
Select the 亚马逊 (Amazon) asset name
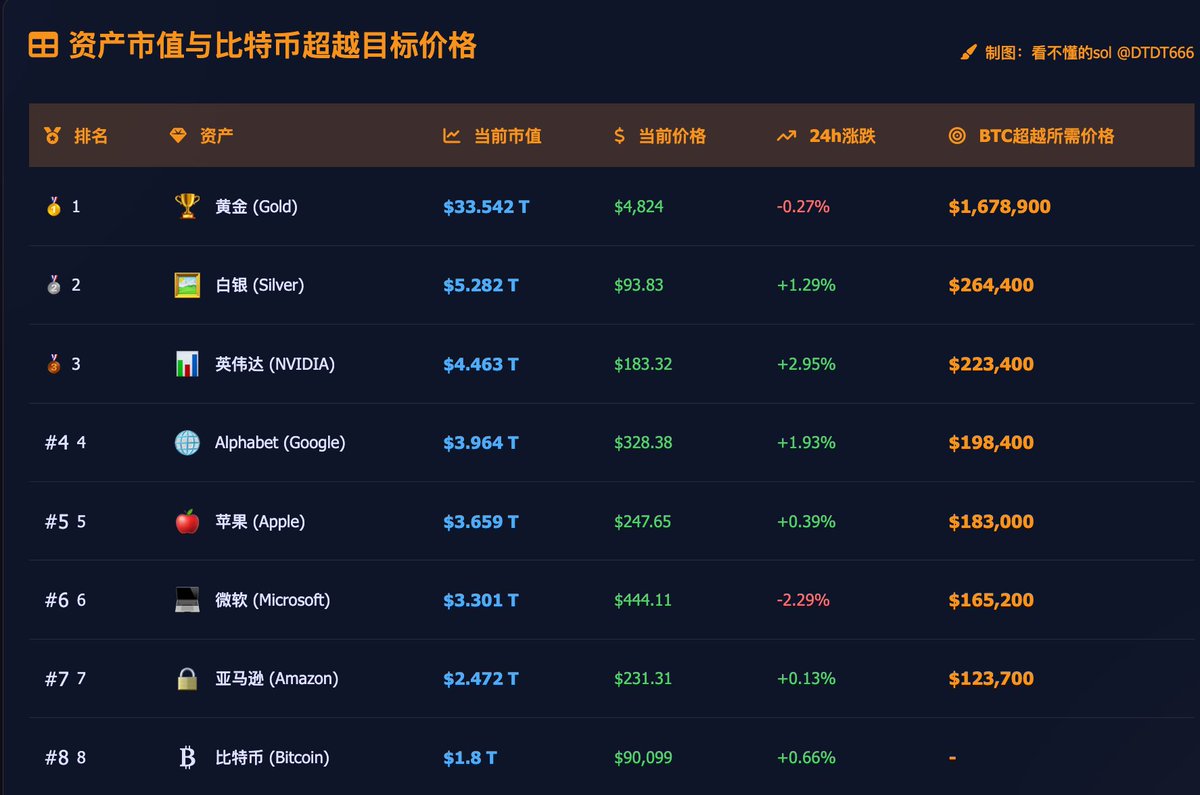[x=277, y=679]
